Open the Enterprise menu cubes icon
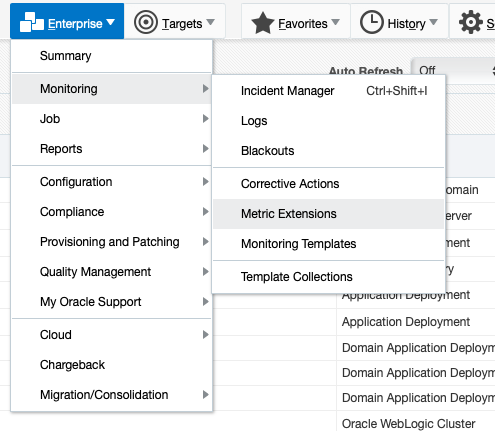Screen dimensions: 495x431 [x=32, y=22]
